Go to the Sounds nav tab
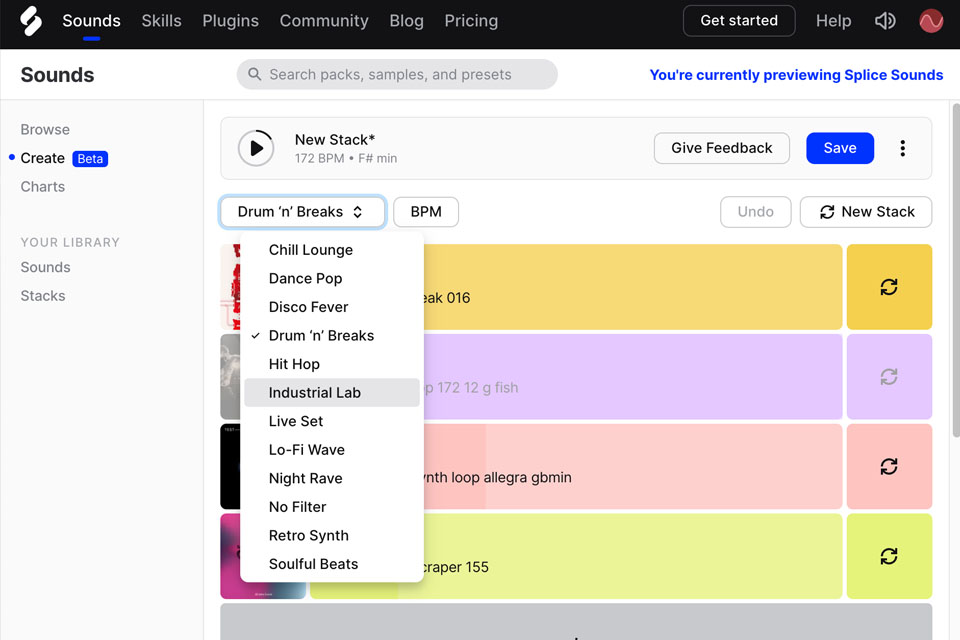Screen dimensions: 960x640 point(91,21)
